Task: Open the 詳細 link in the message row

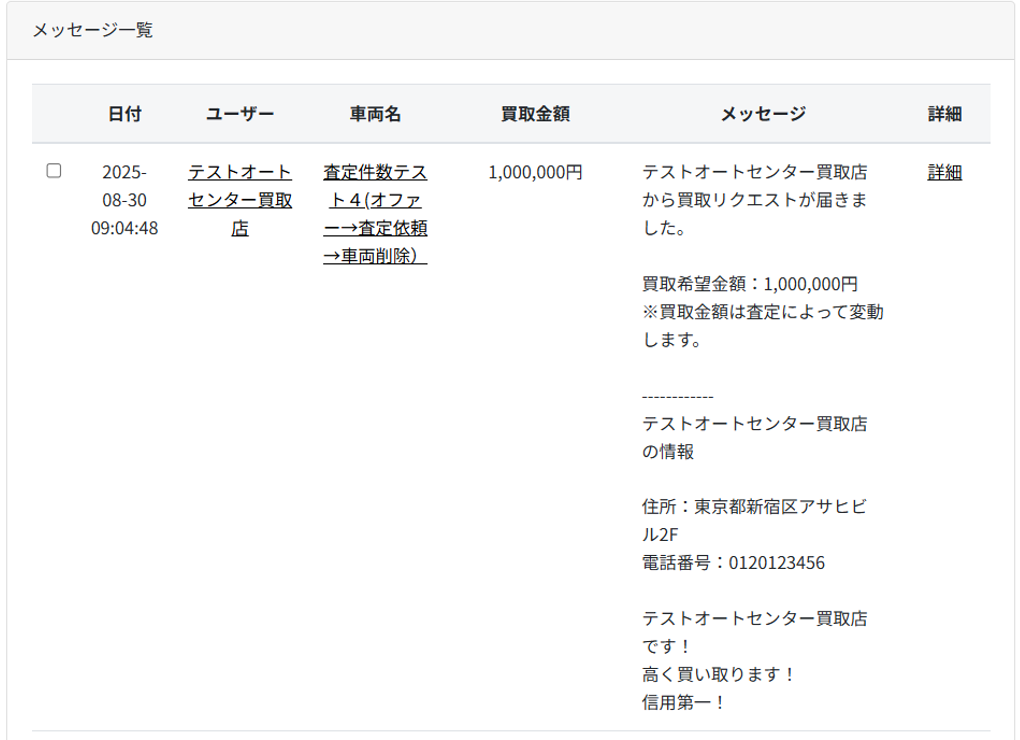Action: point(944,172)
